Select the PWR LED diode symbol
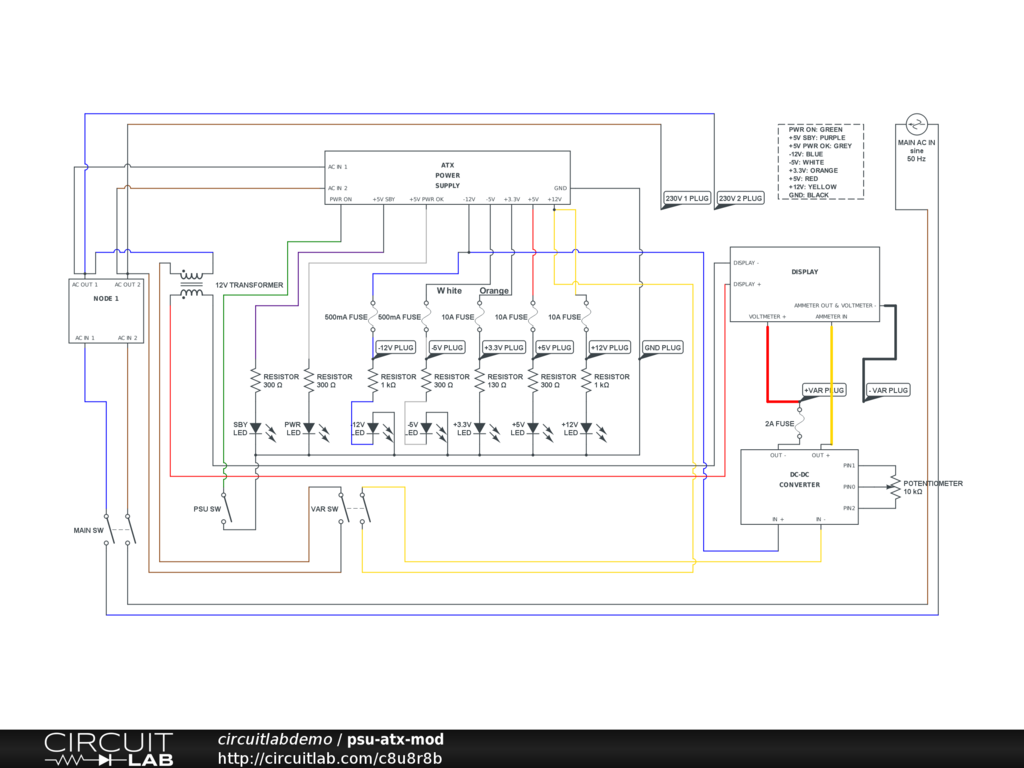 pos(308,428)
